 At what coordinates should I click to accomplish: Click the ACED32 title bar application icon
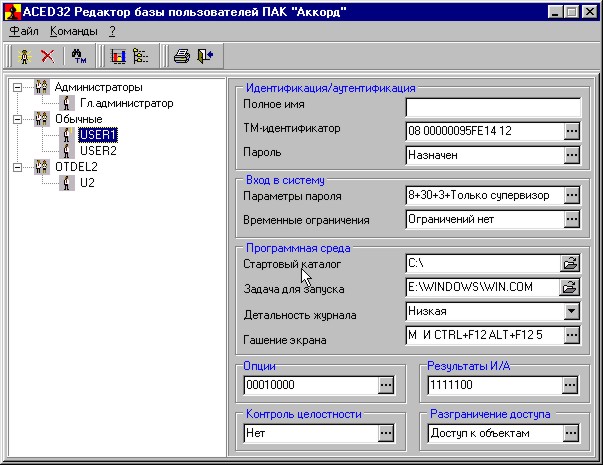pyautogui.click(x=12, y=12)
